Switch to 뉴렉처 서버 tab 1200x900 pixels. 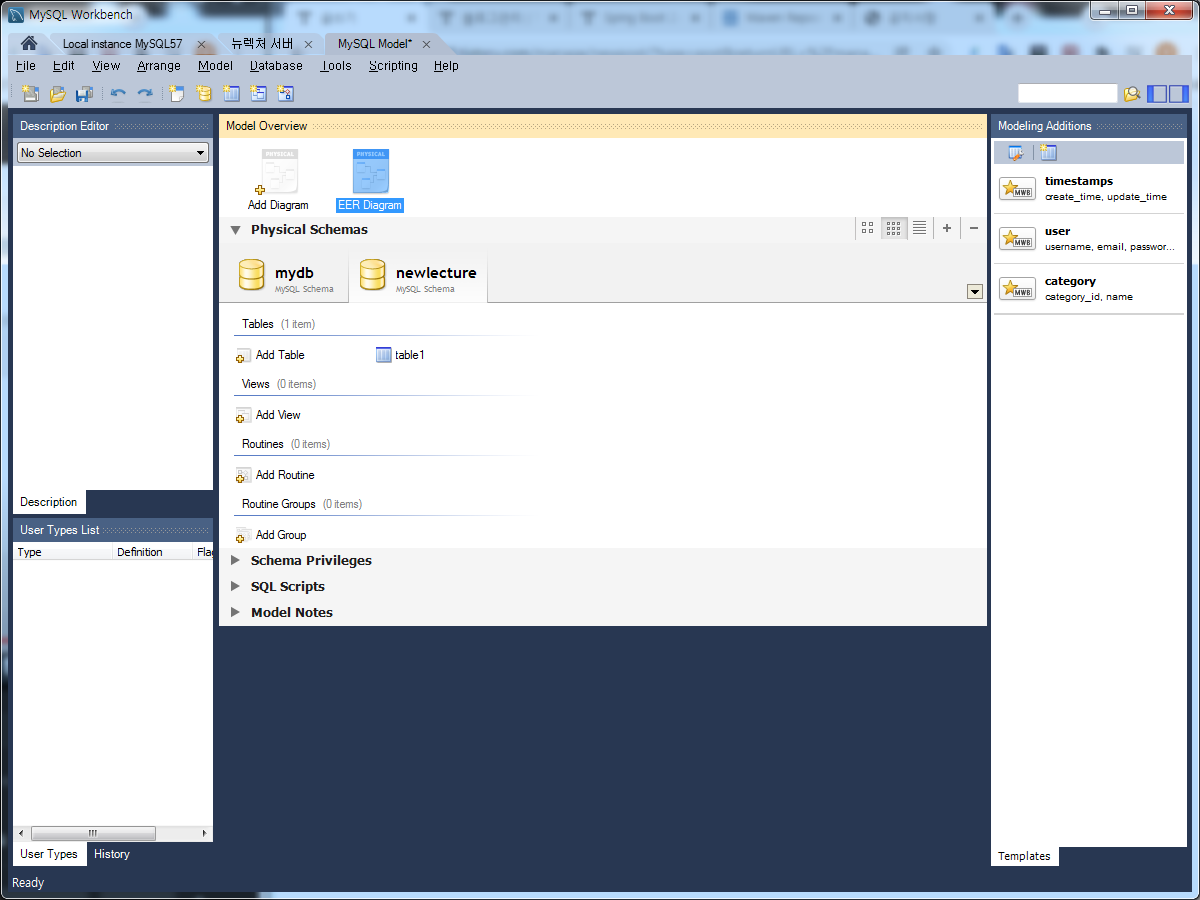pos(261,44)
